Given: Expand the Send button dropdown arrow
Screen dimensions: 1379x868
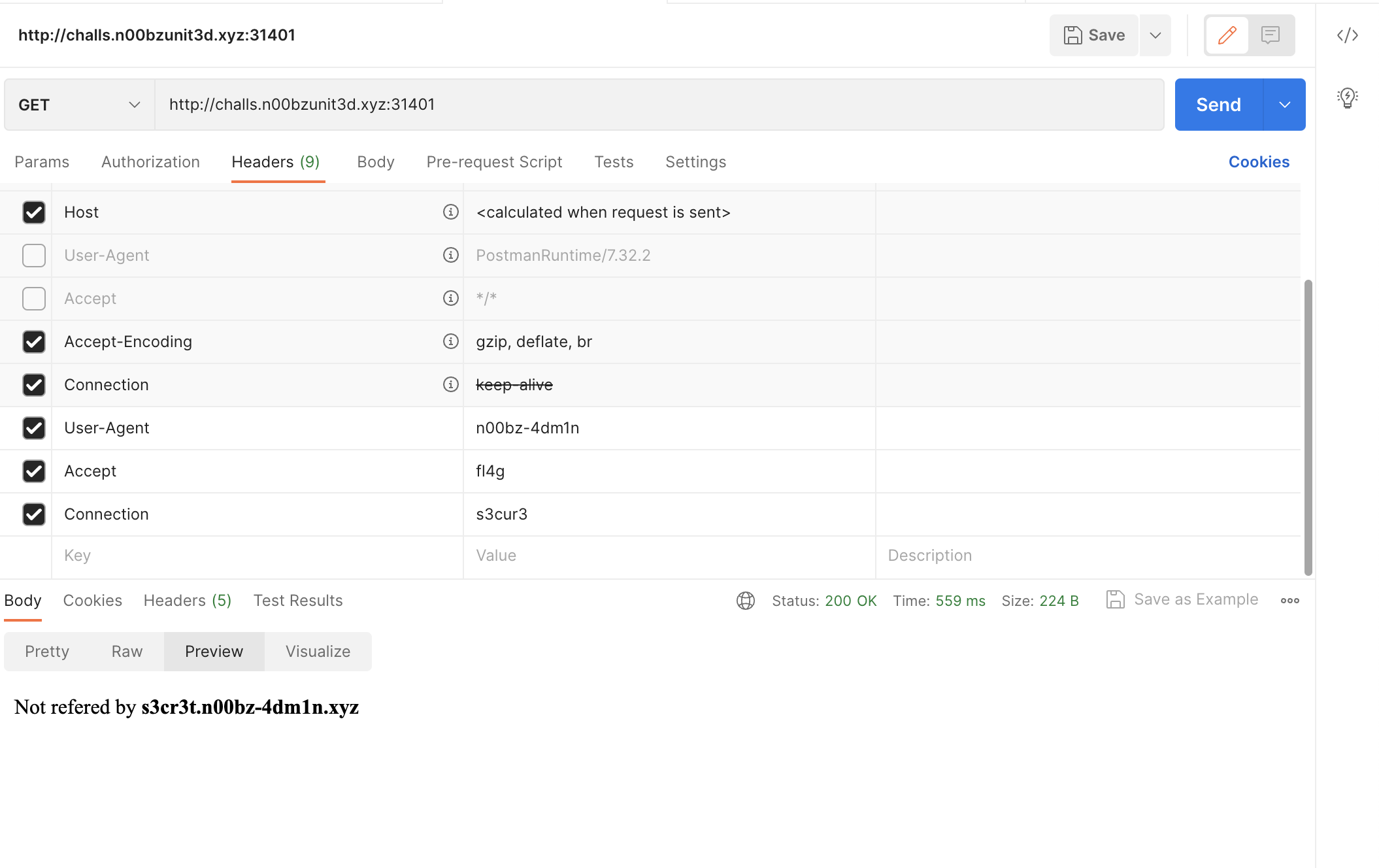Looking at the screenshot, I should (x=1286, y=104).
